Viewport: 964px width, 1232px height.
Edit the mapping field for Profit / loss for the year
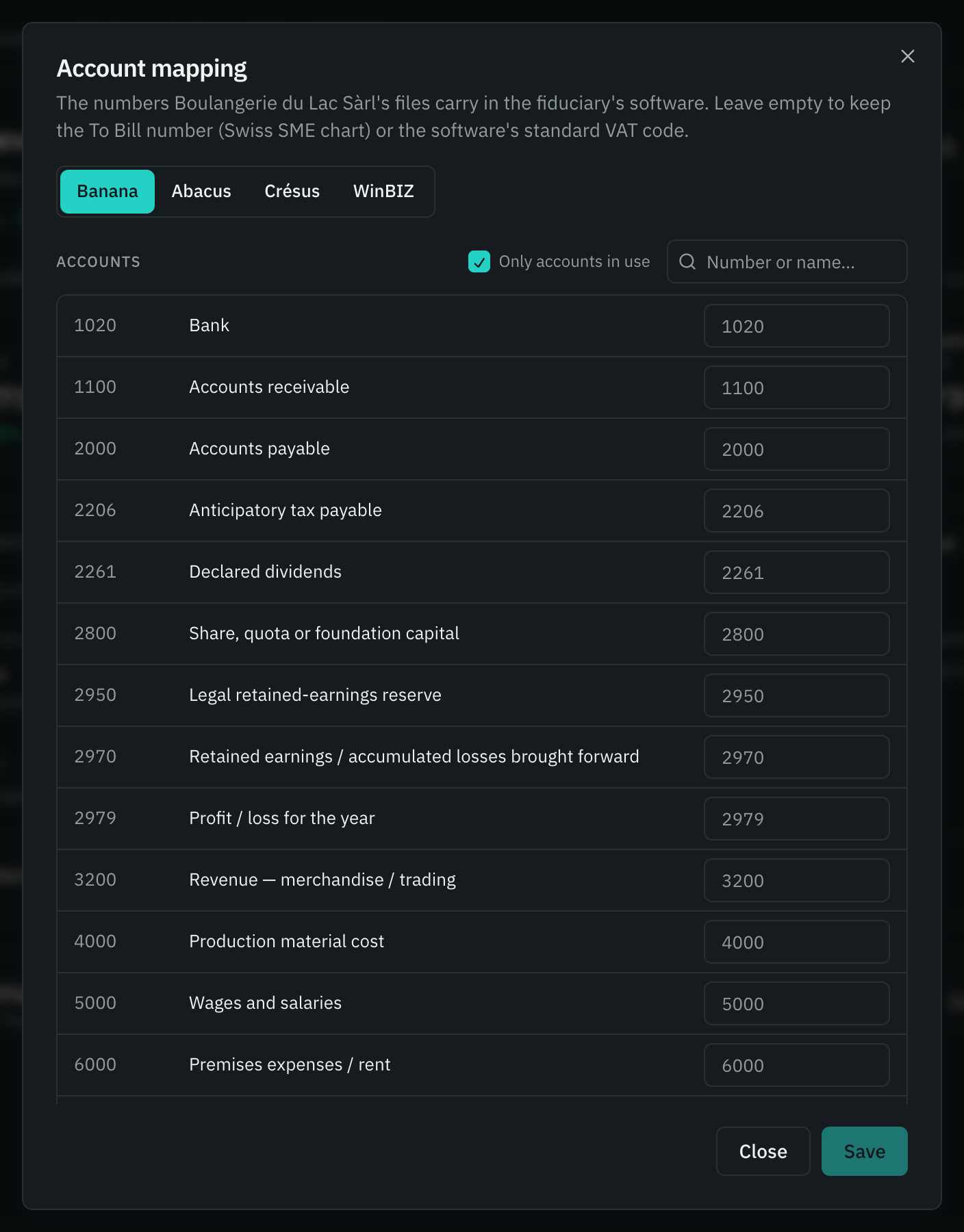point(797,819)
